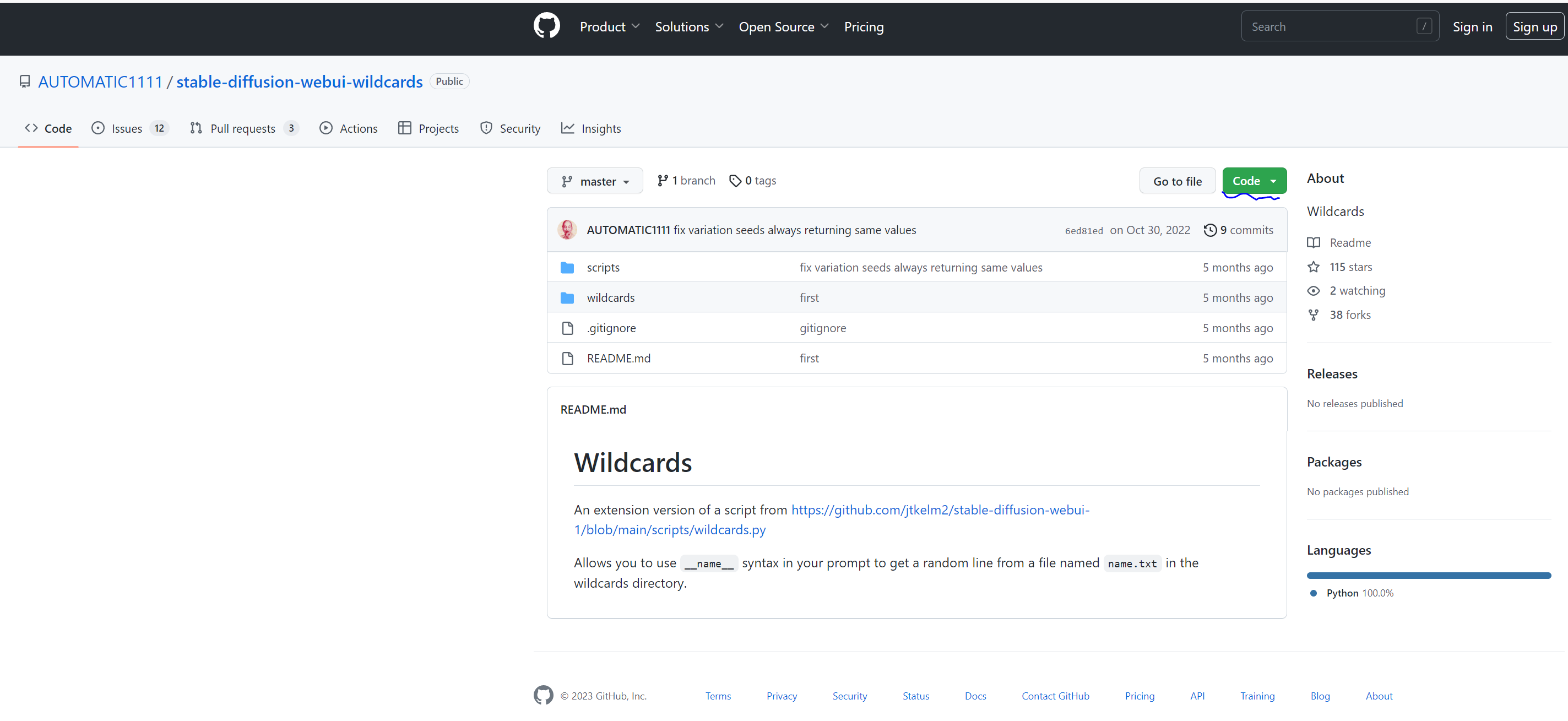The image size is (1568, 721).
Task: Open the master branch dropdown
Action: click(x=594, y=181)
